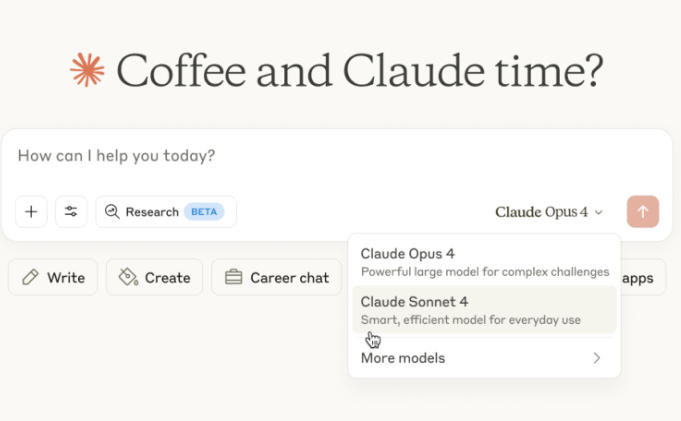
Task: Click the Write suggestion button
Action: (53, 277)
